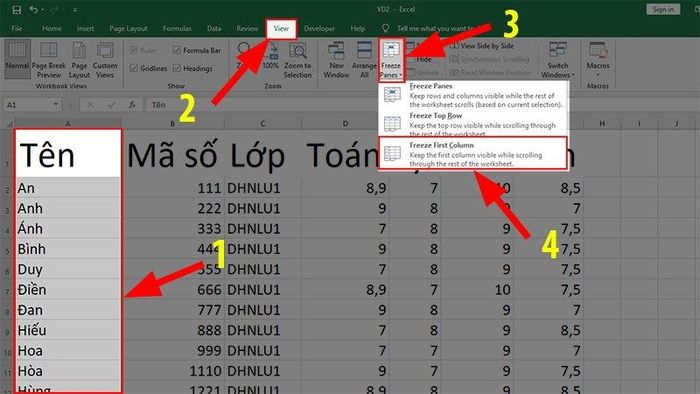Click Reset Window Position
This screenshot has height=394, width=700.
491,72
